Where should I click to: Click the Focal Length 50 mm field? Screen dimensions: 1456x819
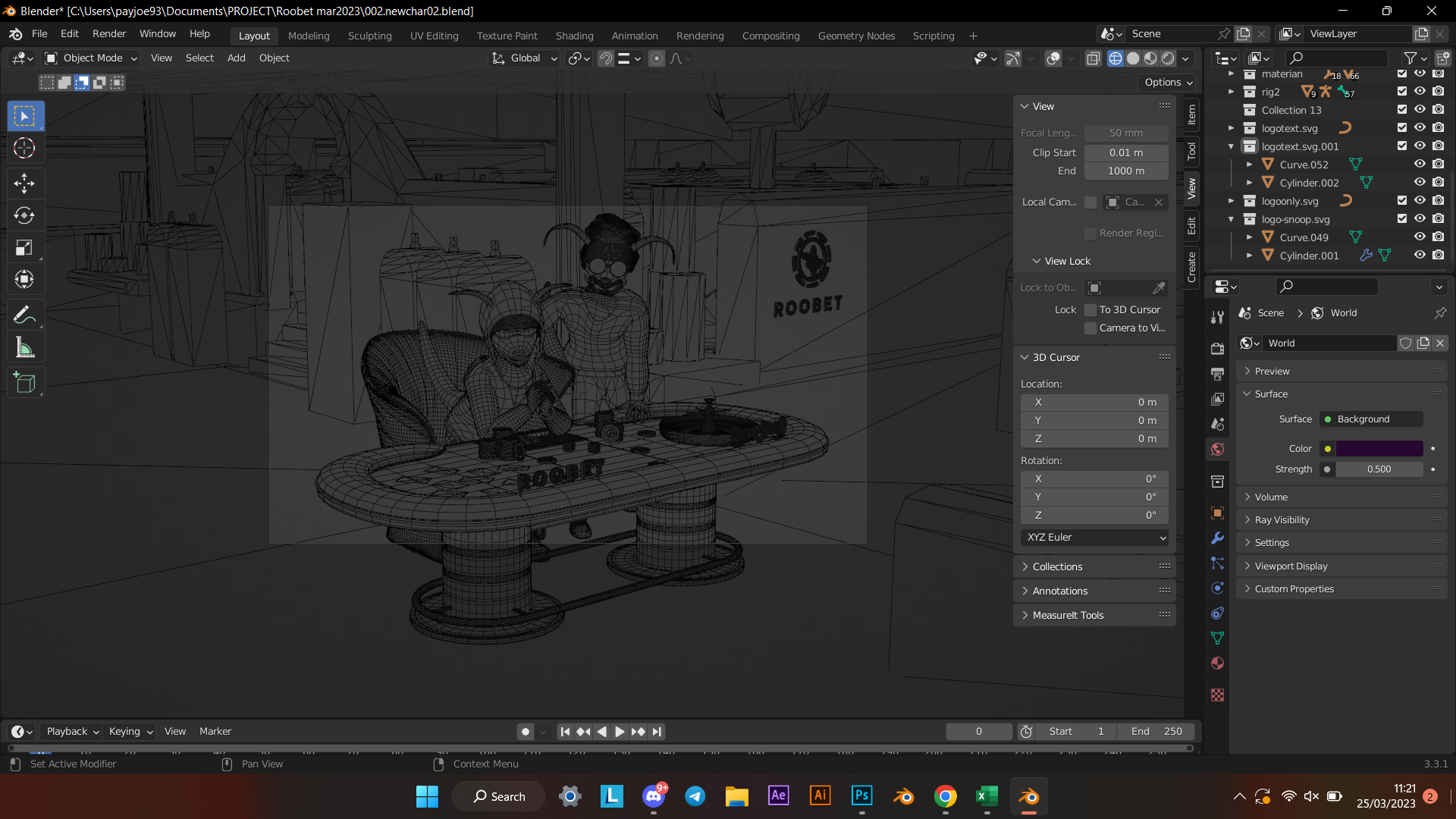point(1125,133)
